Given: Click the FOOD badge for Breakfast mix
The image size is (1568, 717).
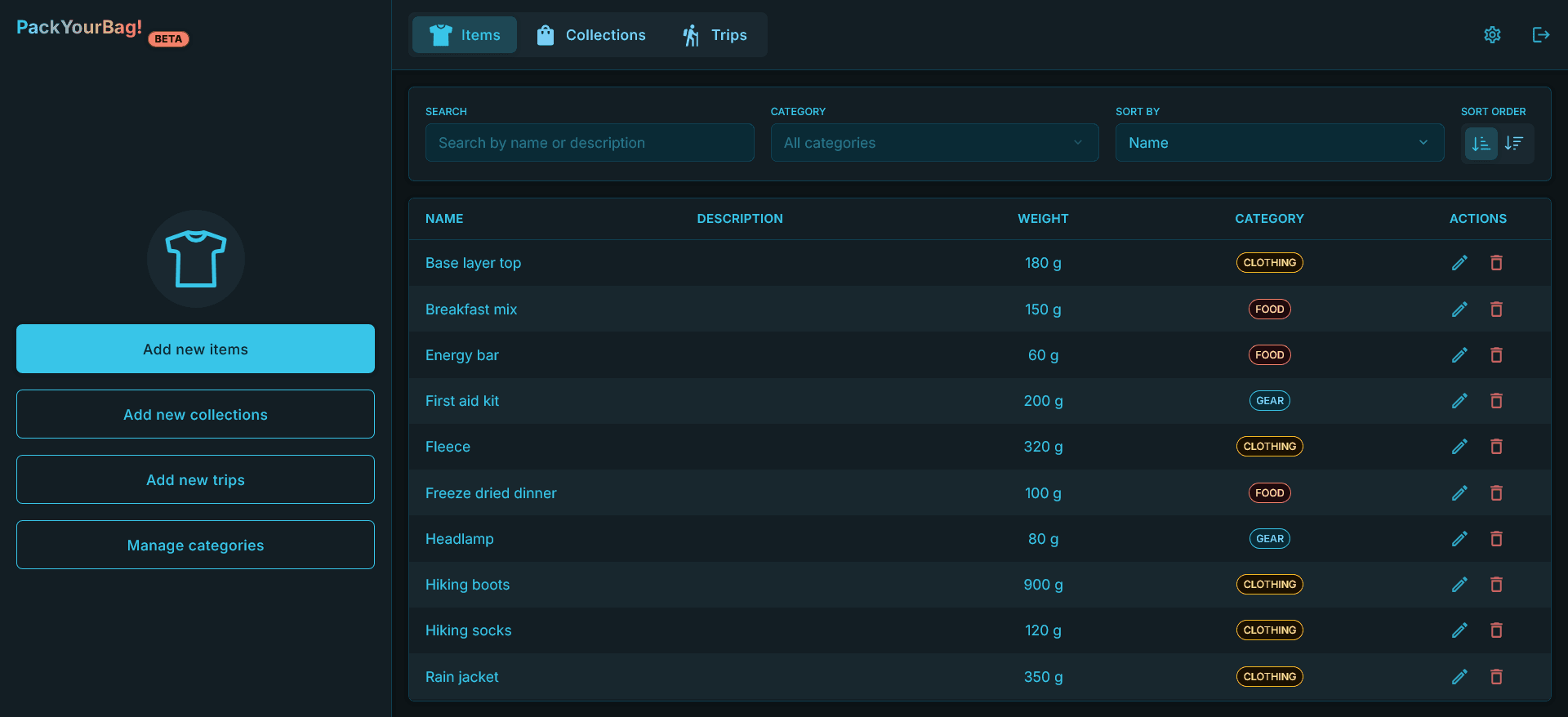Looking at the screenshot, I should click(1269, 310).
